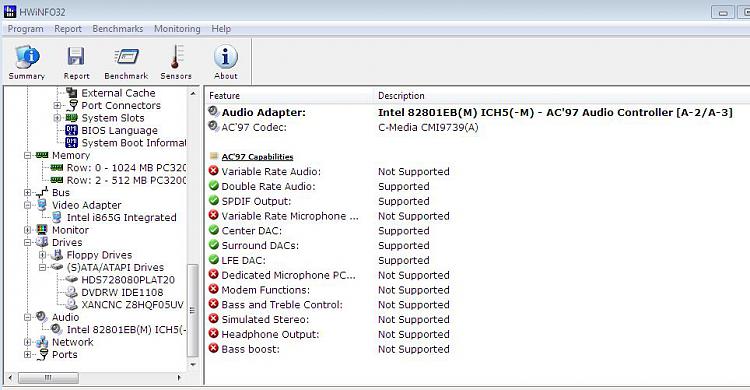Click the tree horizontal scrollbar thumb
The image size is (750, 390).
click(x=48, y=378)
